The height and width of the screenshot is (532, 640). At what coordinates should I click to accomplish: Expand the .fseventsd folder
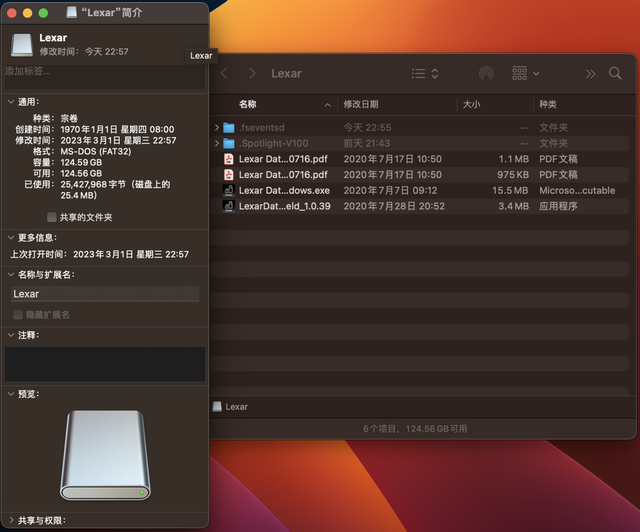click(217, 128)
